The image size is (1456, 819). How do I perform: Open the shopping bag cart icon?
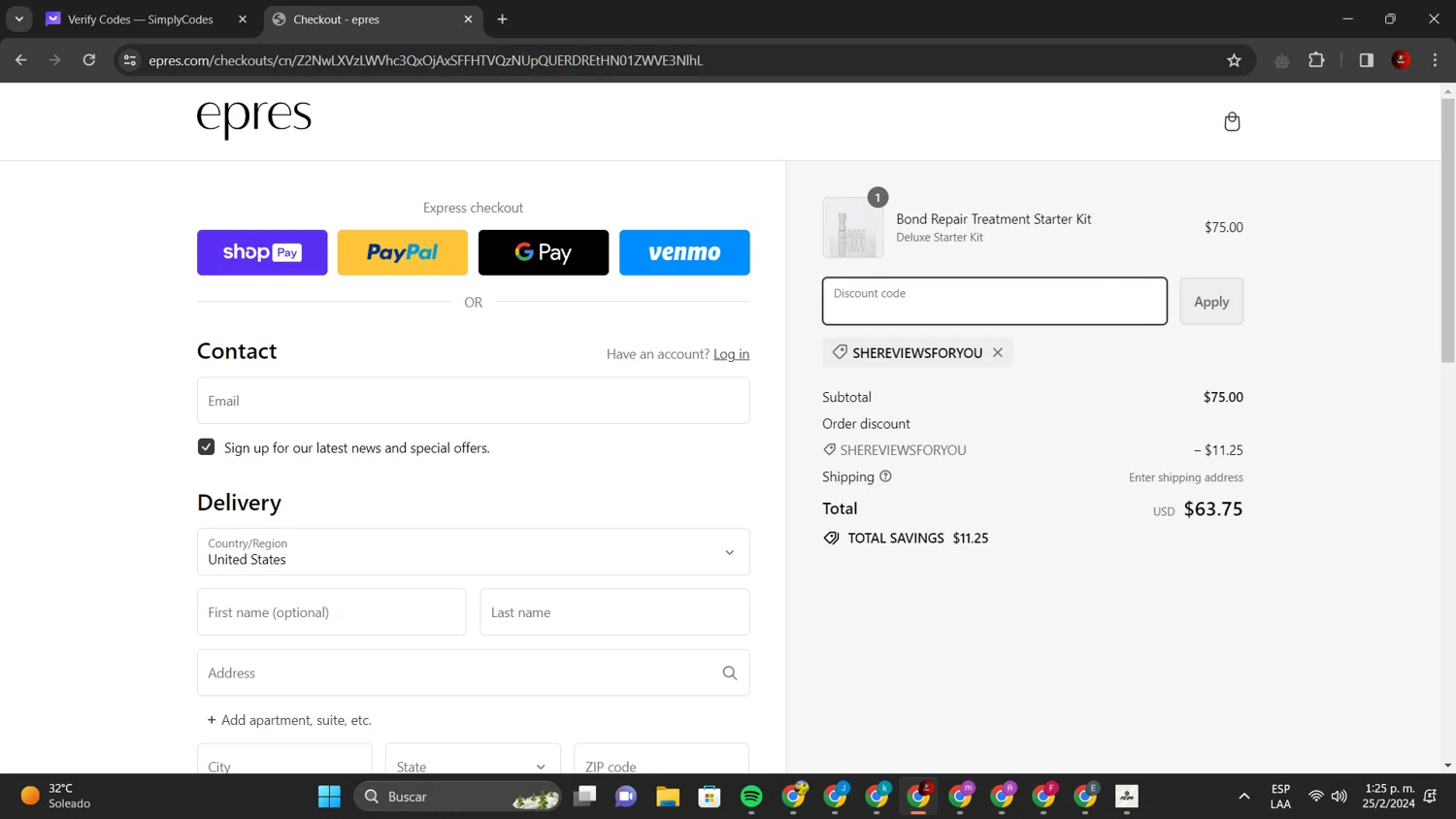1232,121
